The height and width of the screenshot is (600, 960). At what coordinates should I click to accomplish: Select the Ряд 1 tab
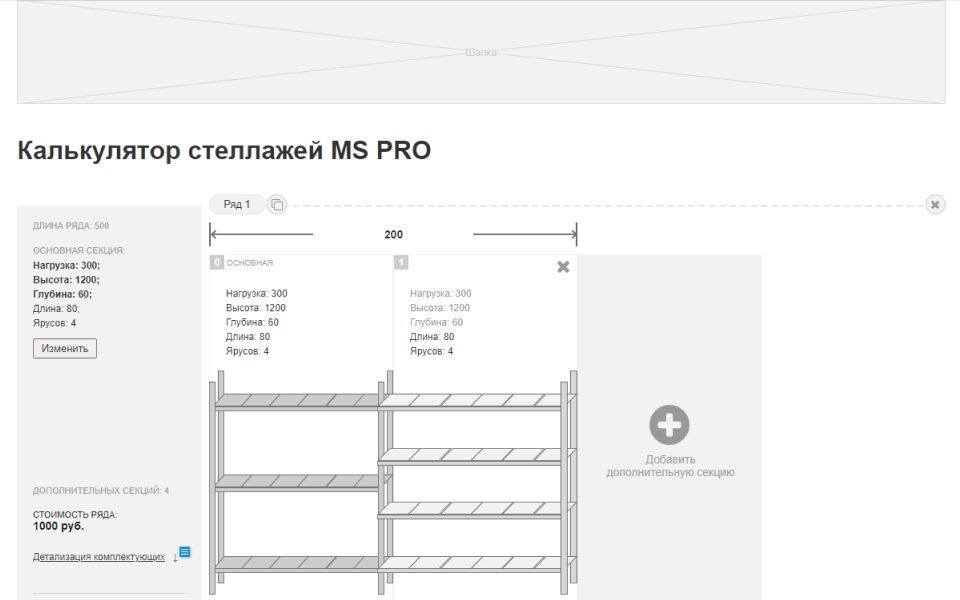[x=237, y=204]
